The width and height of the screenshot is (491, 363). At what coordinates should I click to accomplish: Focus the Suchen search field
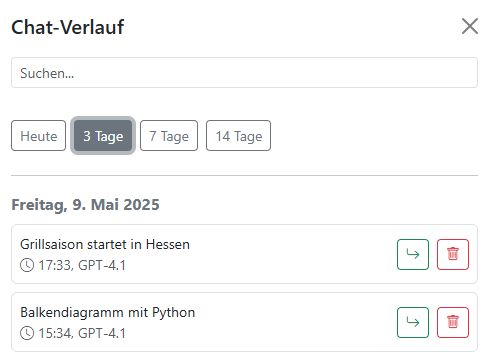click(x=244, y=73)
